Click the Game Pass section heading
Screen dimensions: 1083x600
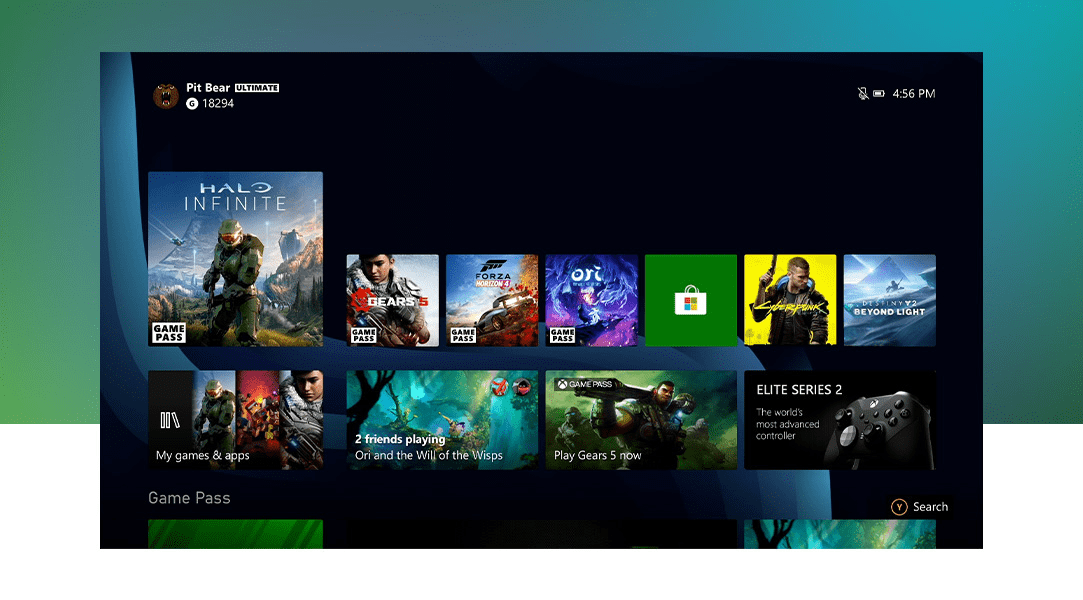click(x=189, y=497)
